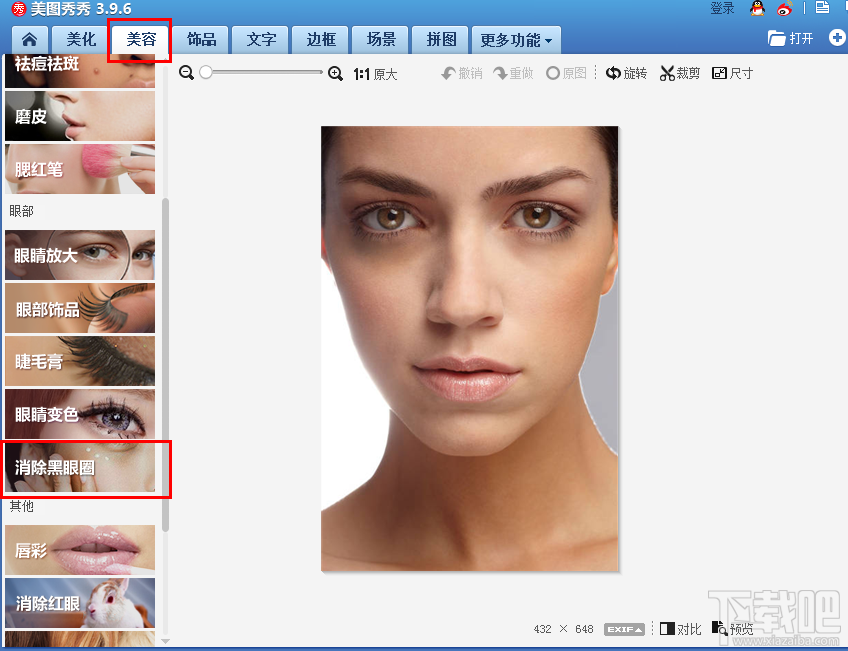The image size is (848, 651).
Task: Click the 预览 preview button
Action: [733, 628]
